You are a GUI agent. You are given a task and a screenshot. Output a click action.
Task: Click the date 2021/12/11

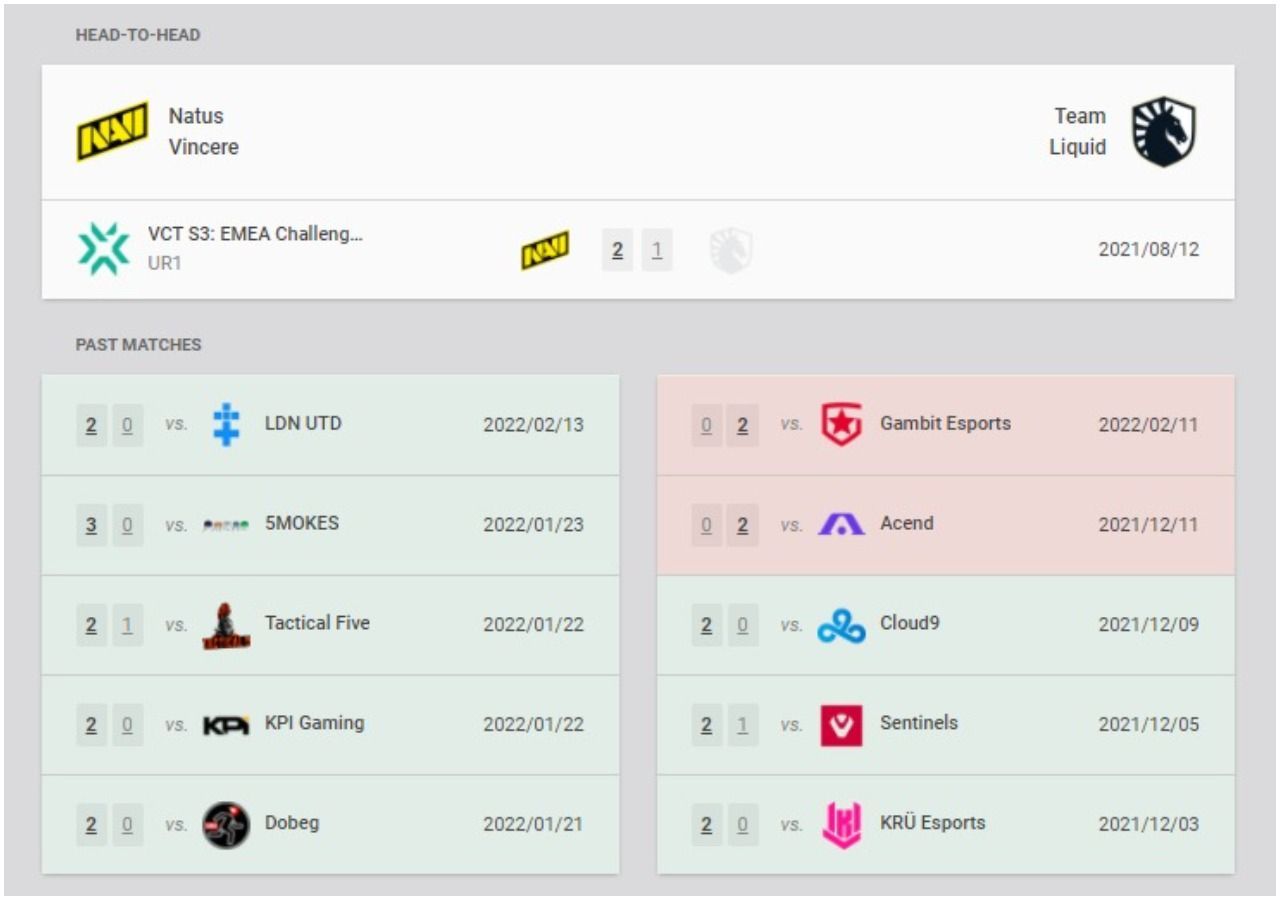pos(1148,525)
